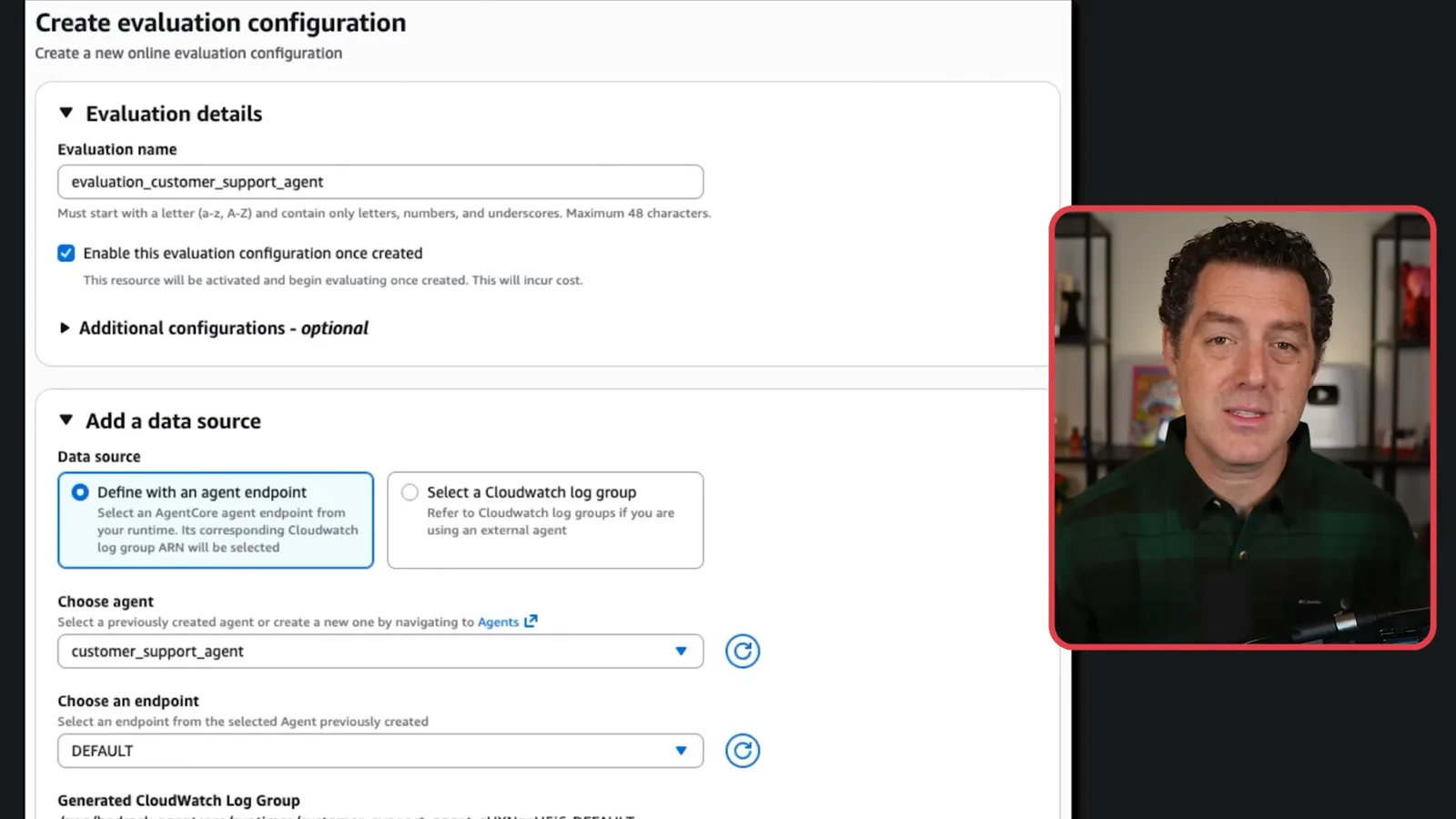Follow the Agents link
This screenshot has height=819, width=1456.
pos(498,622)
